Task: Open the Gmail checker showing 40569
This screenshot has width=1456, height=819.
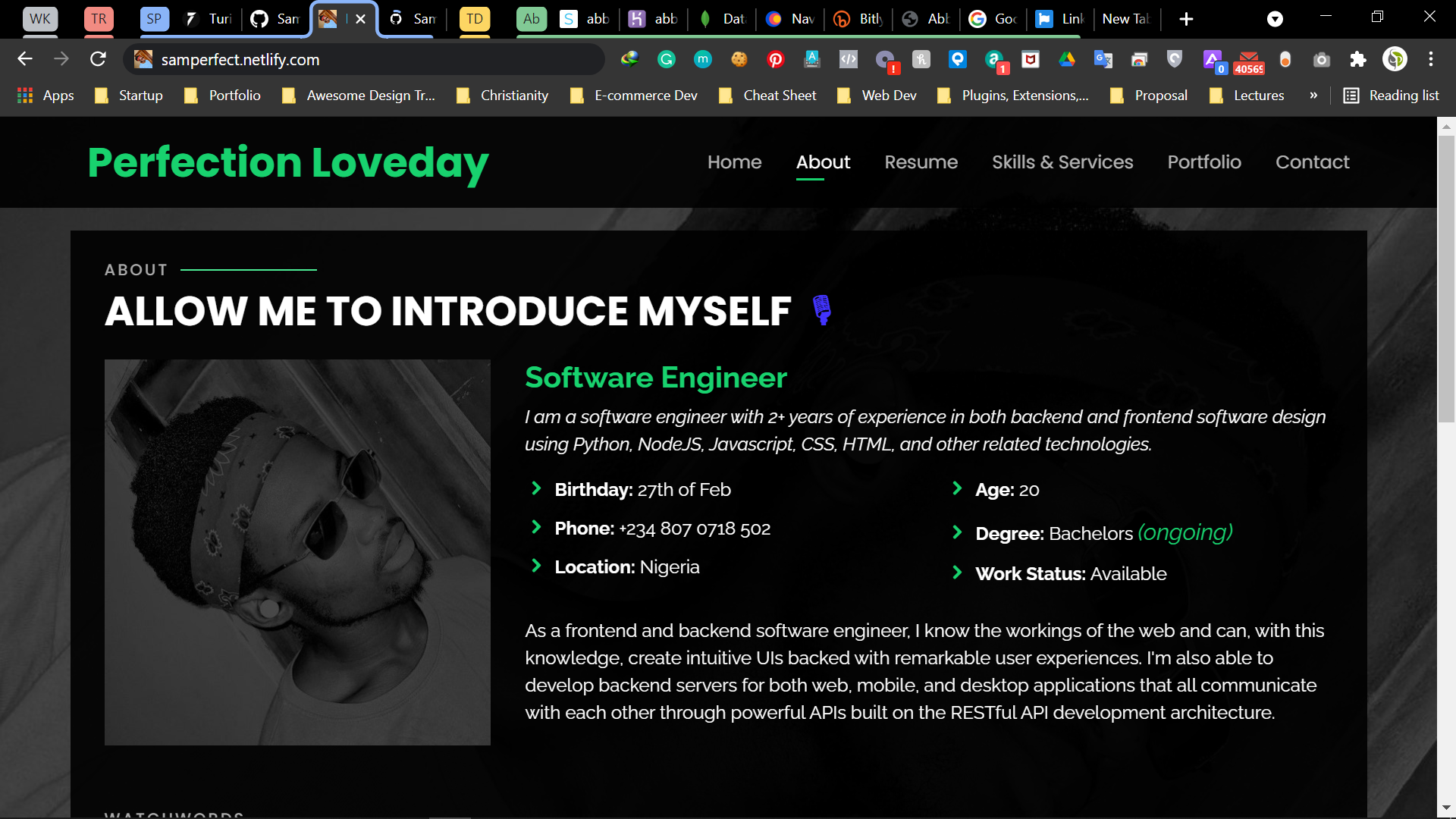Action: click(1249, 61)
